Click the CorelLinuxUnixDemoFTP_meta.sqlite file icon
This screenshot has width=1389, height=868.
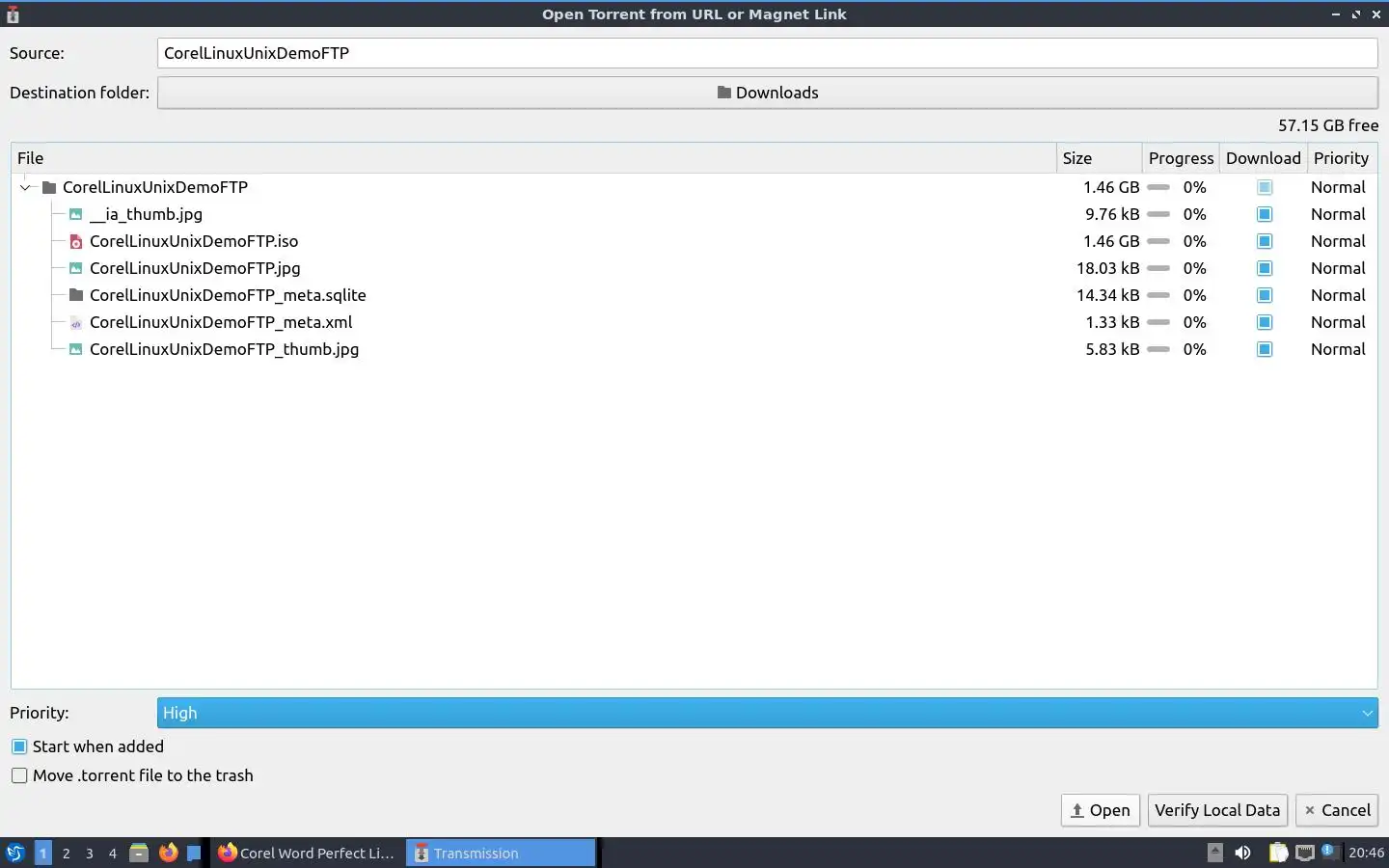(76, 295)
